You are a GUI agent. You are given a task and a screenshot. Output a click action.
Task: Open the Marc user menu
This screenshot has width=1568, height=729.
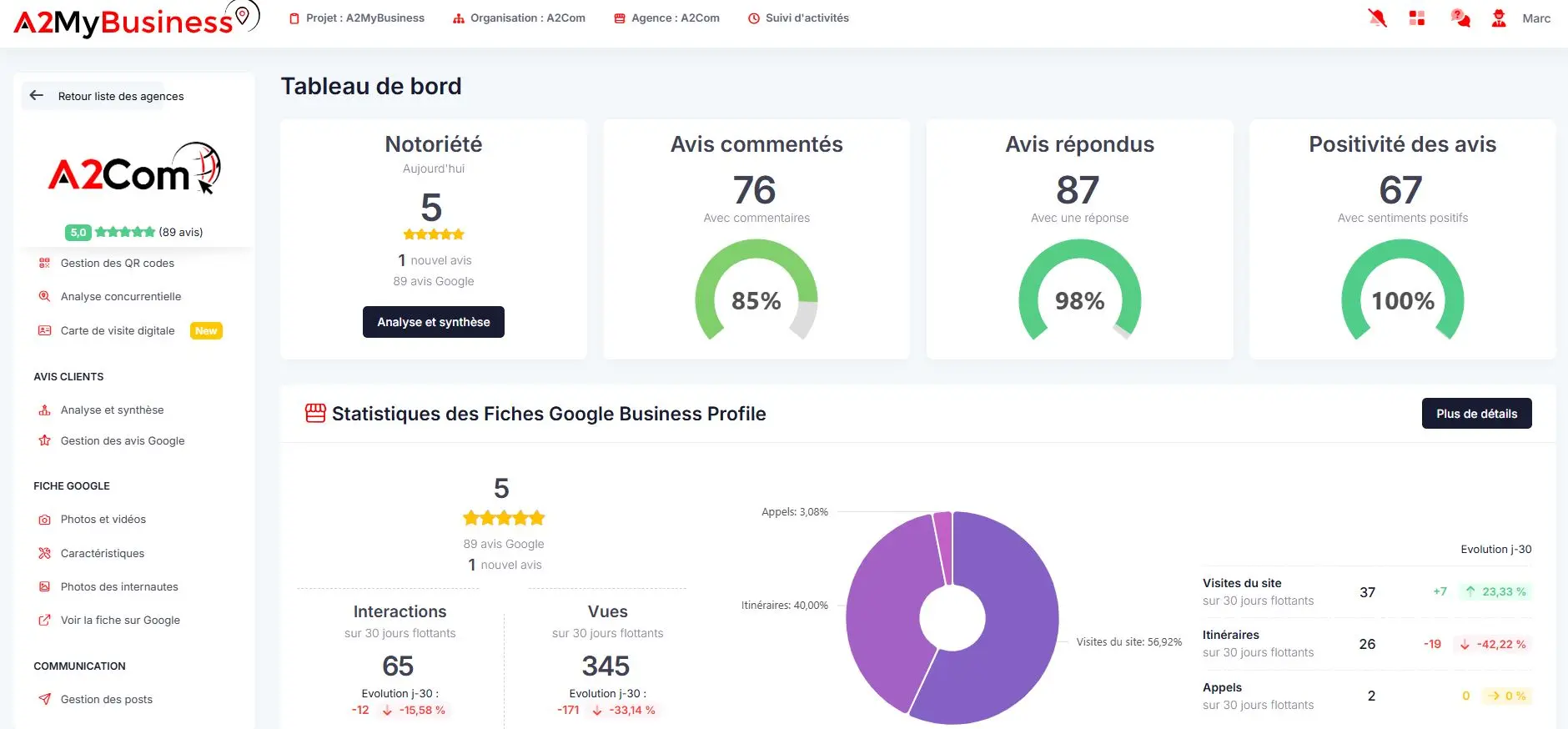tap(1536, 18)
